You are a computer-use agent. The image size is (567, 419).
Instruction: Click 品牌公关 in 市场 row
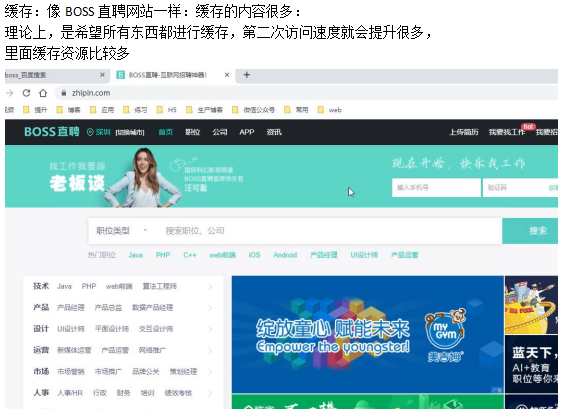(x=146, y=372)
